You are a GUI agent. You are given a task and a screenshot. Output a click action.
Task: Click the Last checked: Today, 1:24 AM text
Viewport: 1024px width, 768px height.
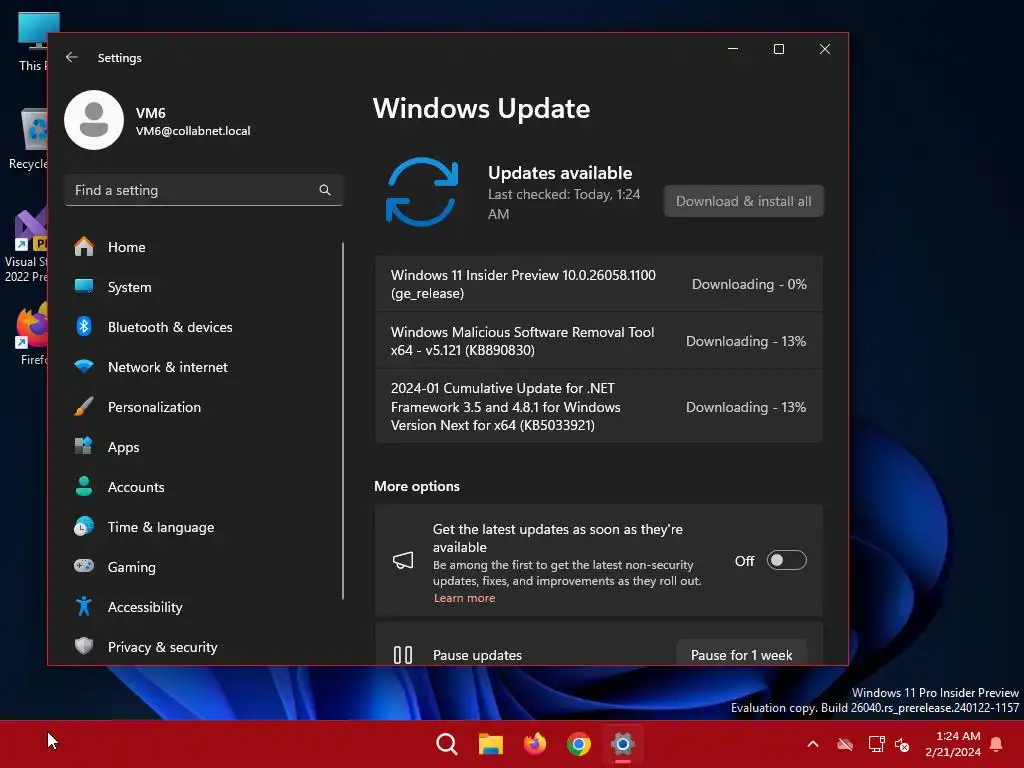tap(564, 204)
